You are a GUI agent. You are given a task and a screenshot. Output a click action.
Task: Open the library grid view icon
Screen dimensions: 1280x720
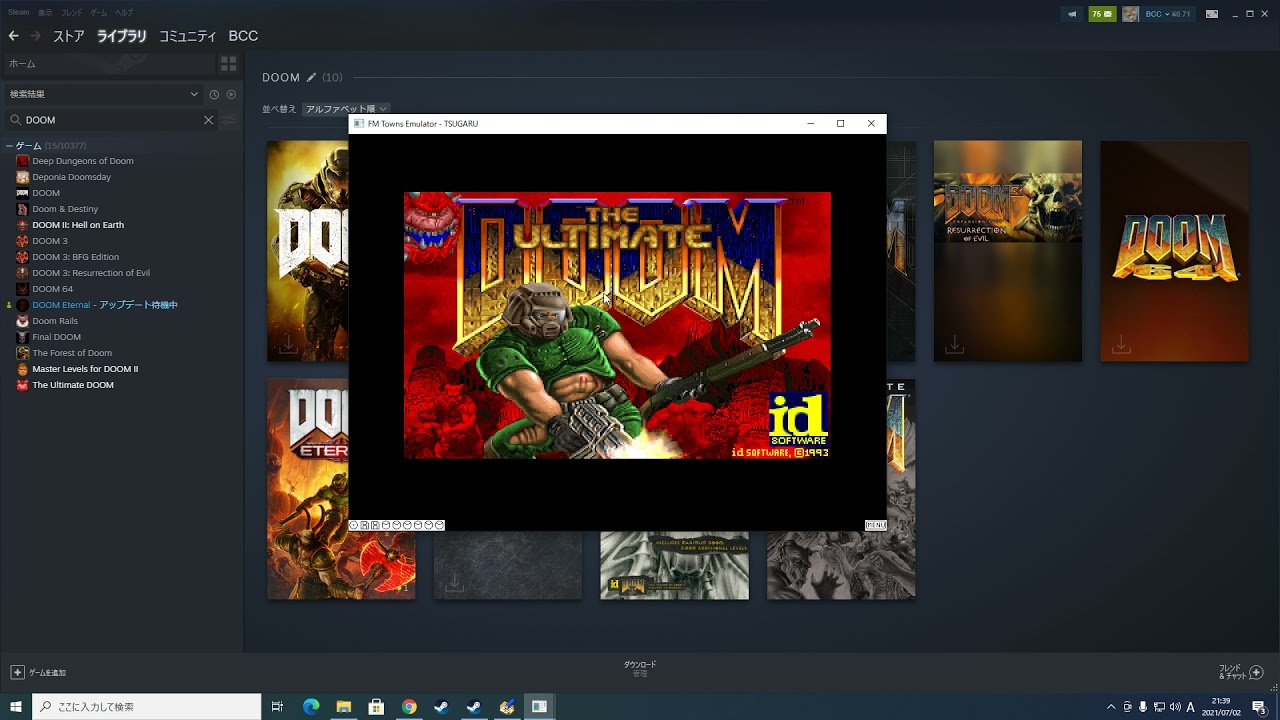[x=229, y=64]
